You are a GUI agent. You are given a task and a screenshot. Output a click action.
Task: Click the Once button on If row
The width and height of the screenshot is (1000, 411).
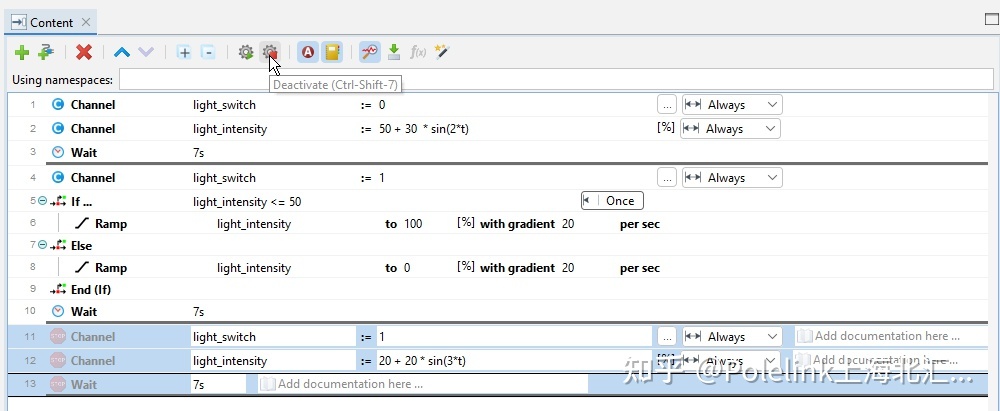[x=612, y=201]
